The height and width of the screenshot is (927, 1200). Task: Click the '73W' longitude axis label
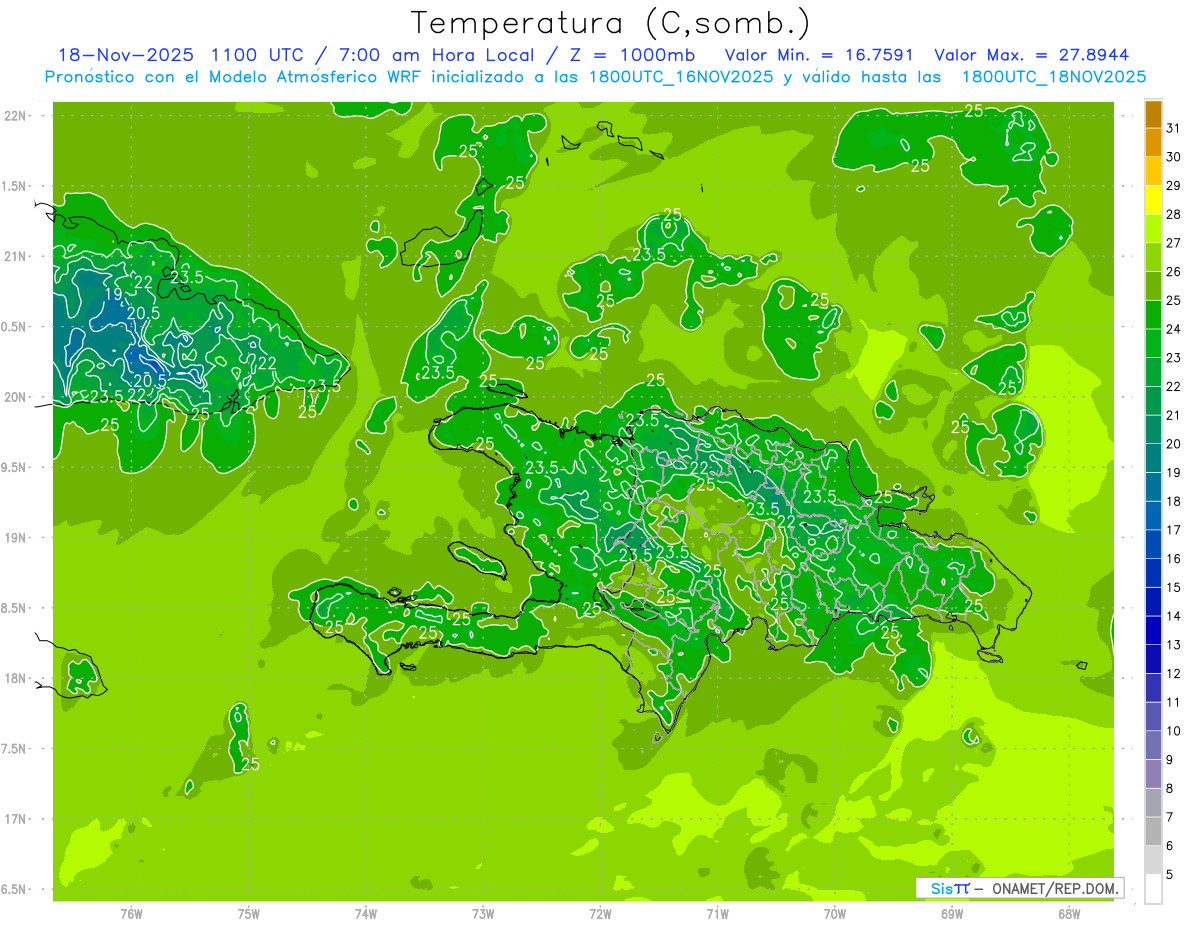[x=483, y=914]
